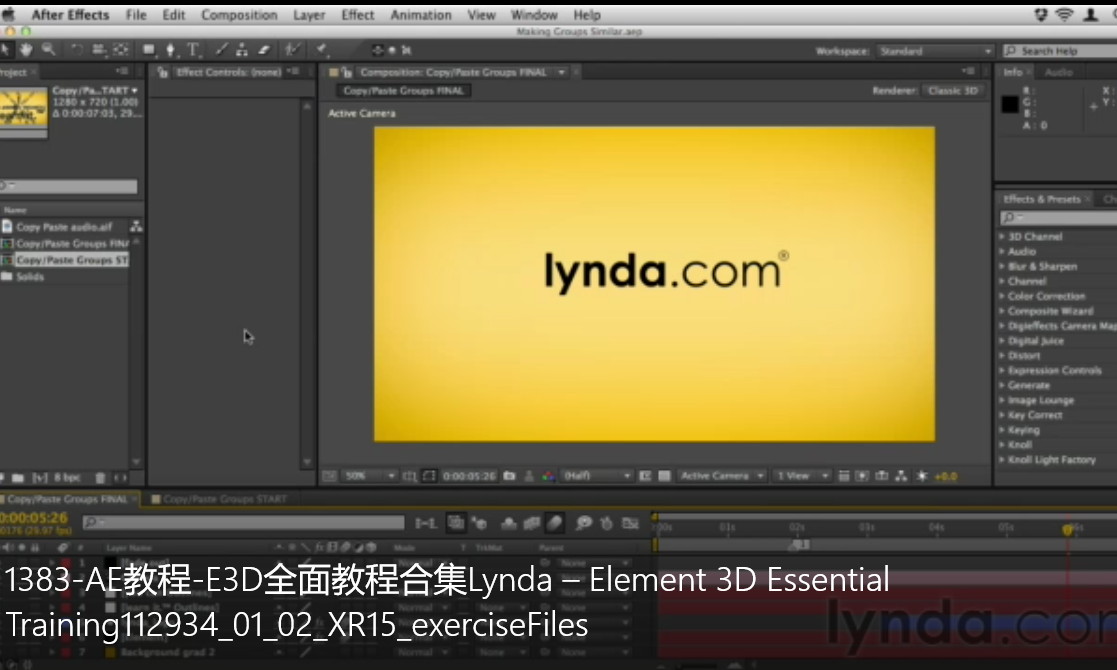Open the Animation menu
Image resolution: width=1117 pixels, height=670 pixels.
421,15
